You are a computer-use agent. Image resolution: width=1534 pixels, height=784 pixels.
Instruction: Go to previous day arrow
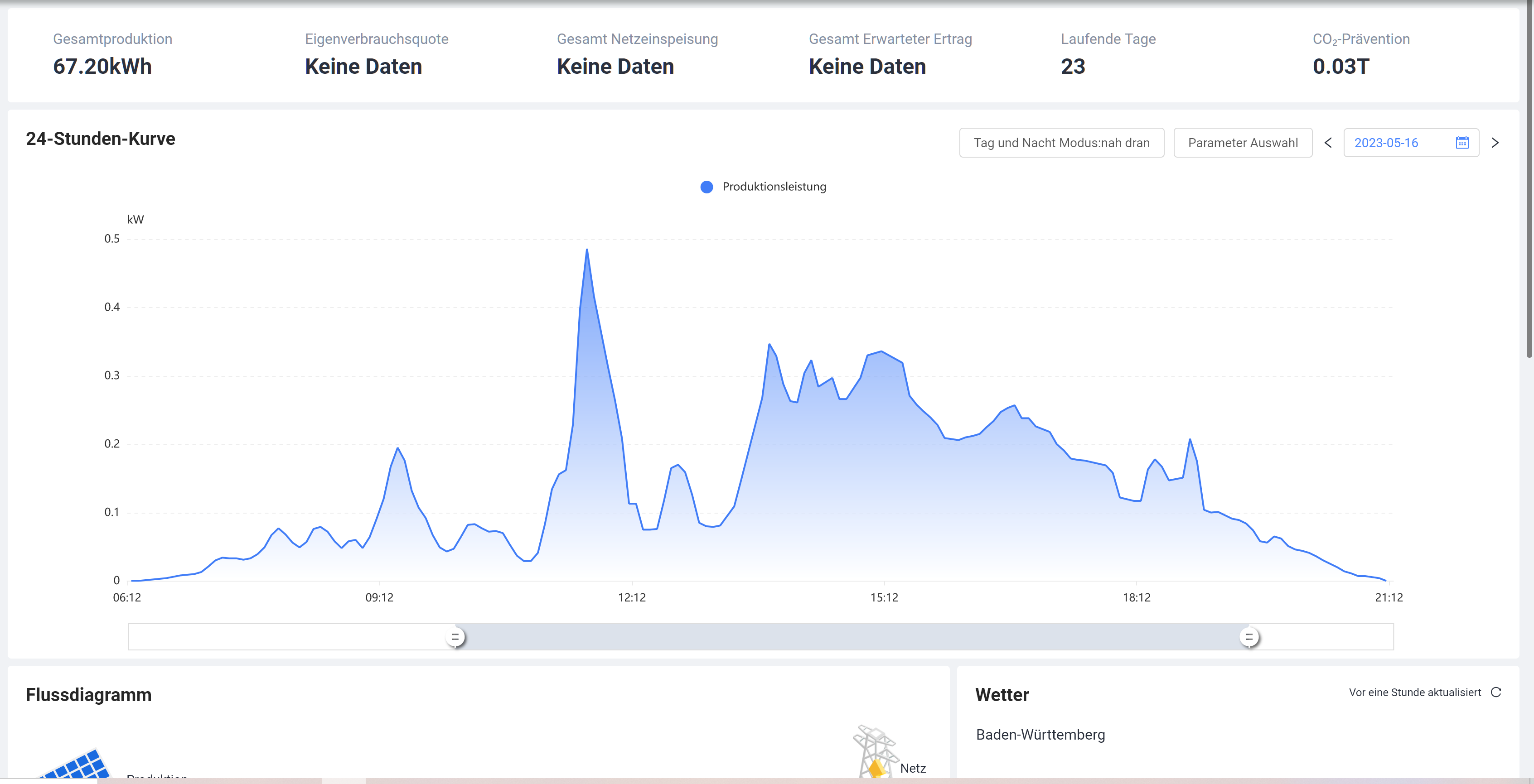coord(1328,143)
